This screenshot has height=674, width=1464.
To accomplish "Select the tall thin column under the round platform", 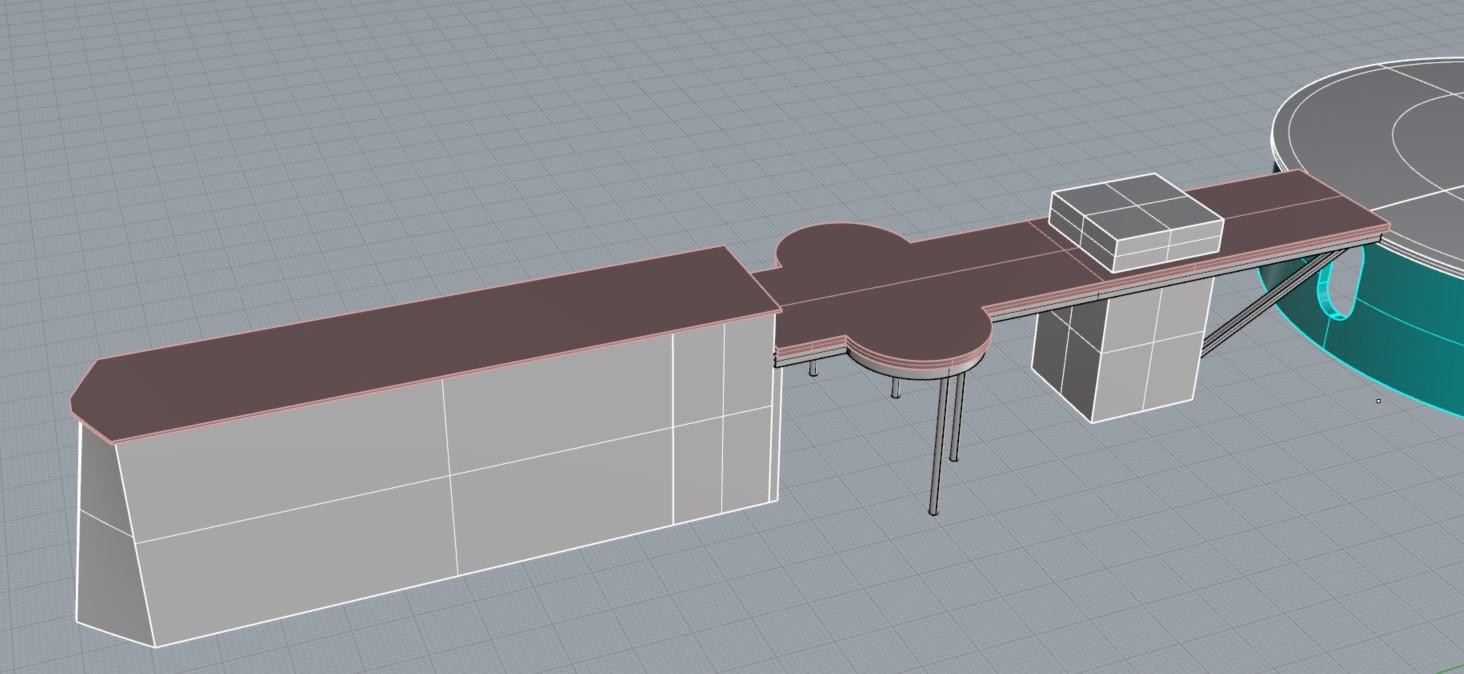I will pyautogui.click(x=937, y=445).
